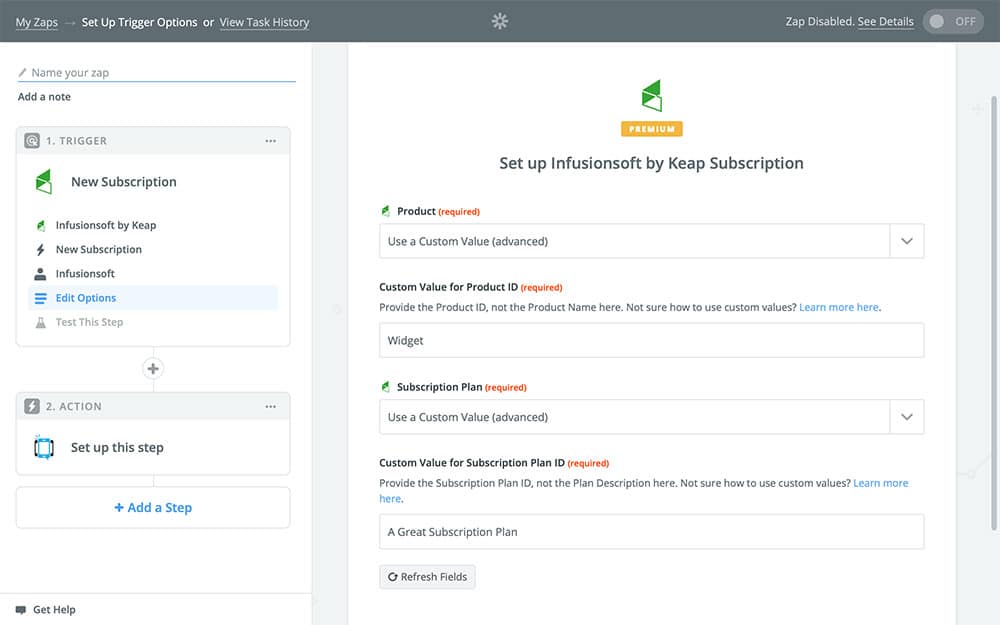This screenshot has width=1000, height=625.
Task: Click the Zapier loading logo in header
Action: [500, 21]
